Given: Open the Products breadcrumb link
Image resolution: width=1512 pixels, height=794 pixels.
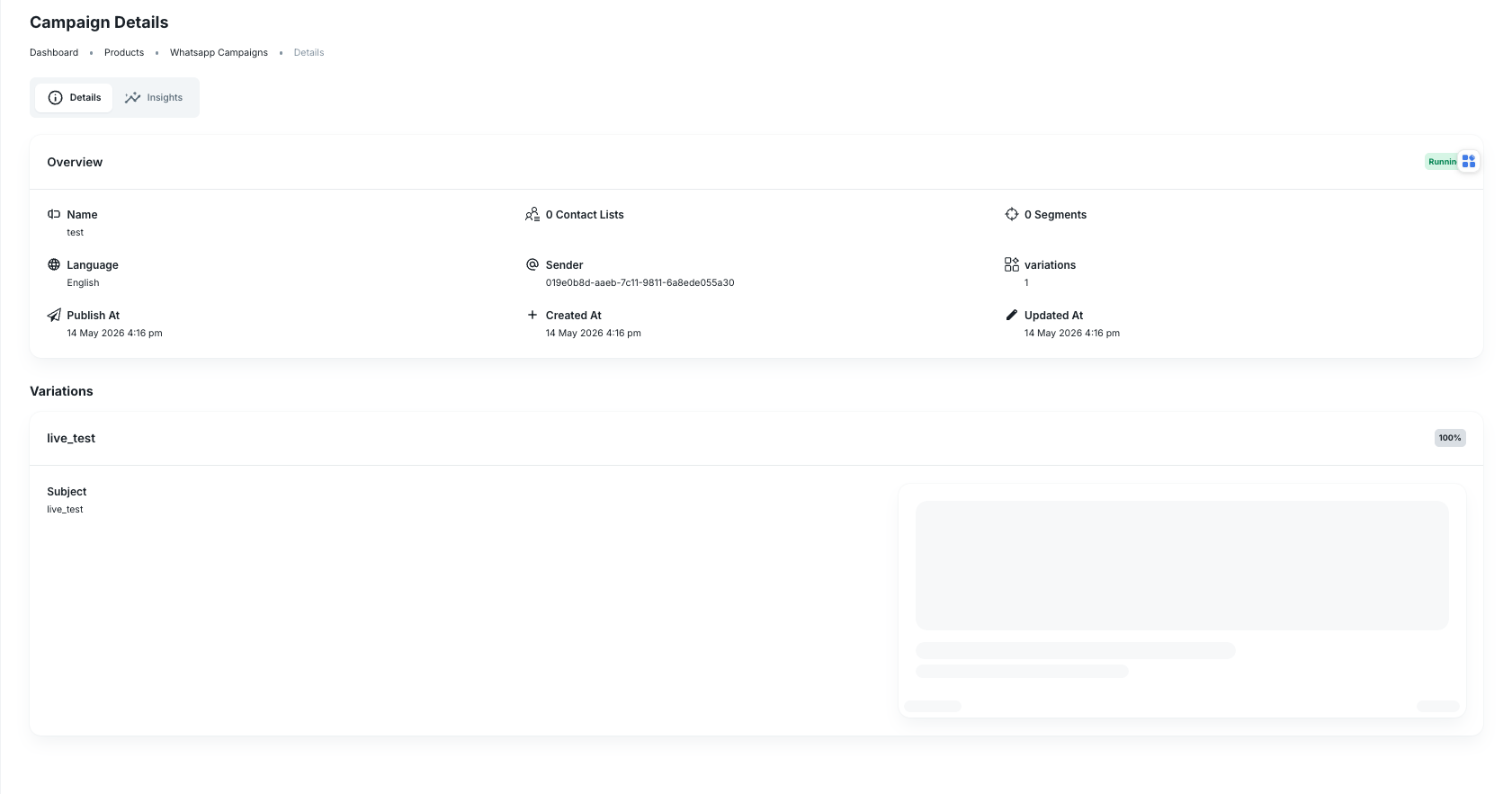Looking at the screenshot, I should pyautogui.click(x=124, y=52).
